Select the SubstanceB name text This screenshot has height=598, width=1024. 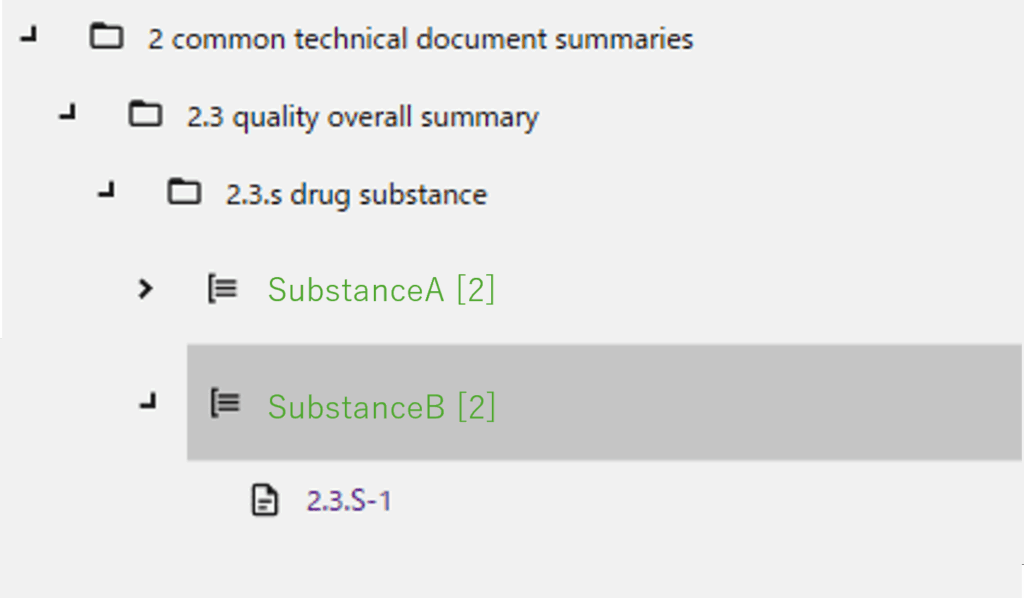[x=355, y=407]
